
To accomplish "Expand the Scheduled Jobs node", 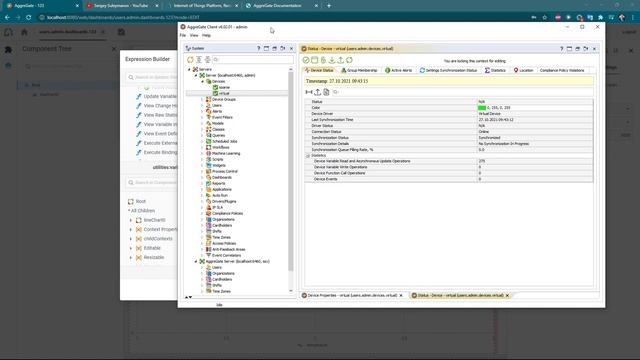I will 202,142.
